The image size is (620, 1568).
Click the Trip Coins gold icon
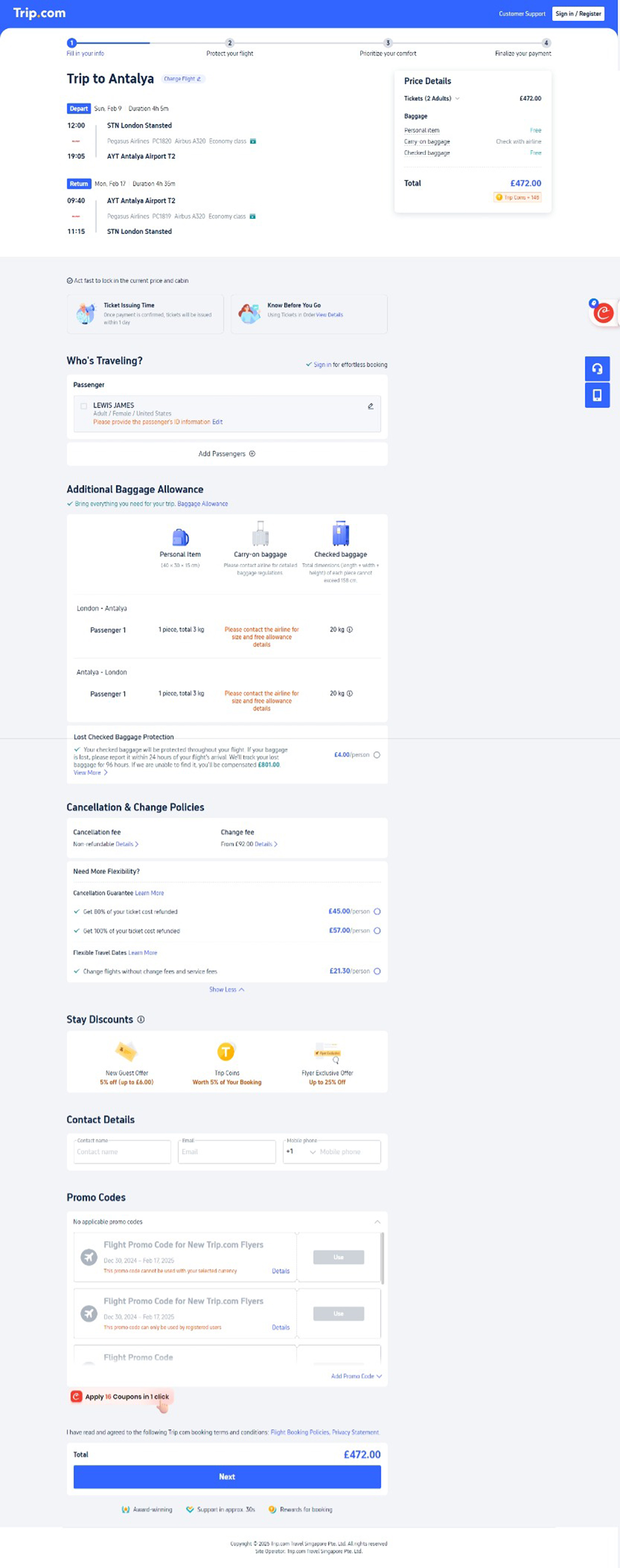coord(226,1051)
